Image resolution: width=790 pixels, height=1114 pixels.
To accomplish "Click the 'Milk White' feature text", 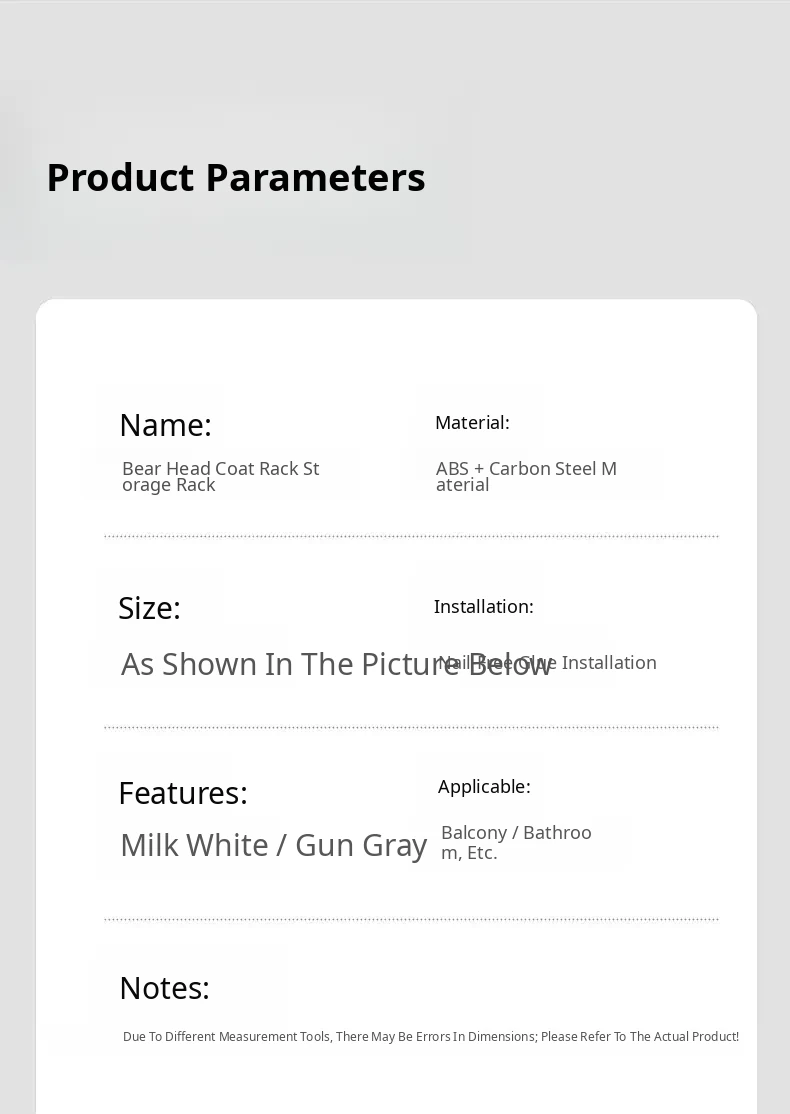I will (x=194, y=846).
